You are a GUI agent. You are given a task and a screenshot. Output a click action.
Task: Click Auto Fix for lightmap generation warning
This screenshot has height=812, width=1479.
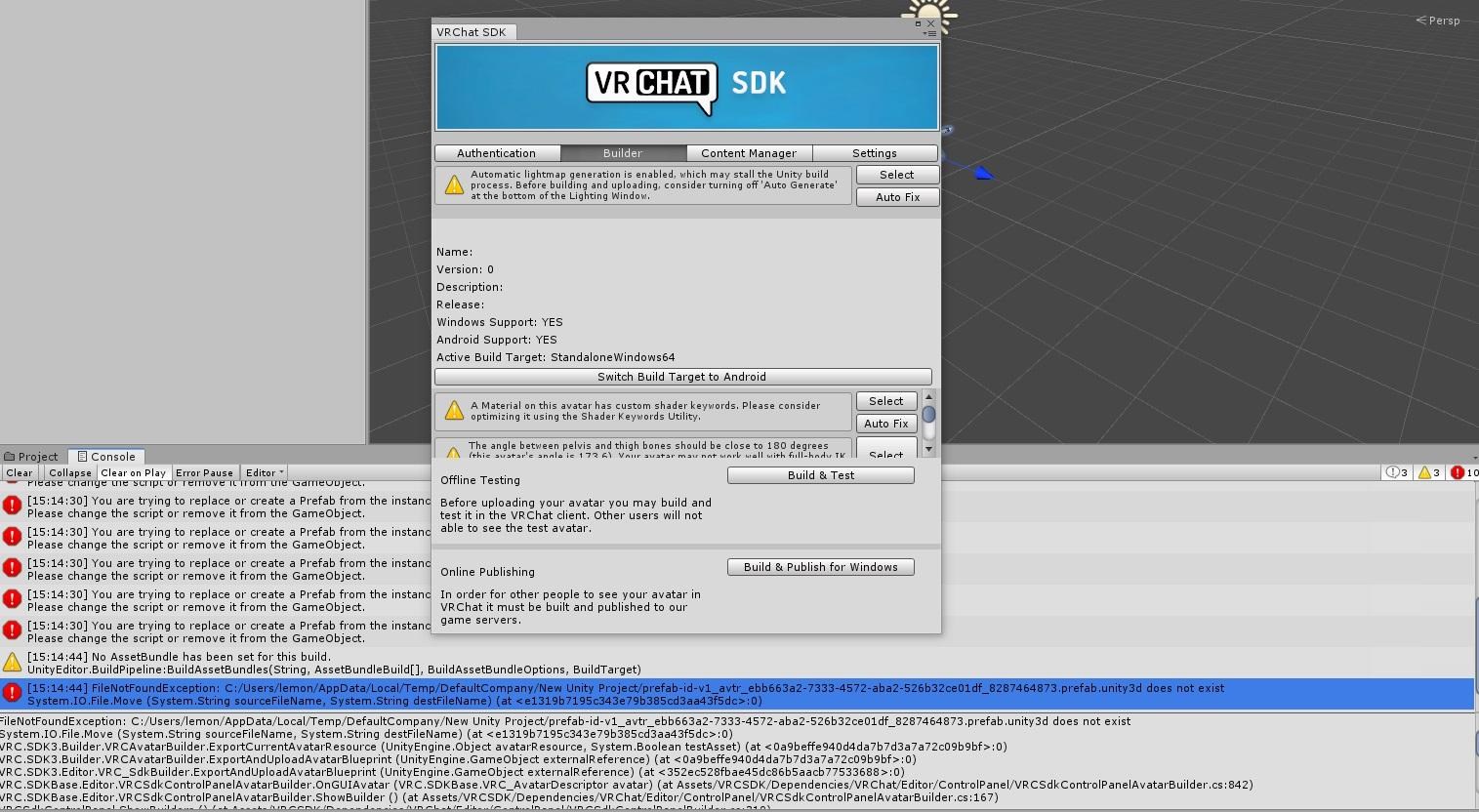pyautogui.click(x=897, y=197)
